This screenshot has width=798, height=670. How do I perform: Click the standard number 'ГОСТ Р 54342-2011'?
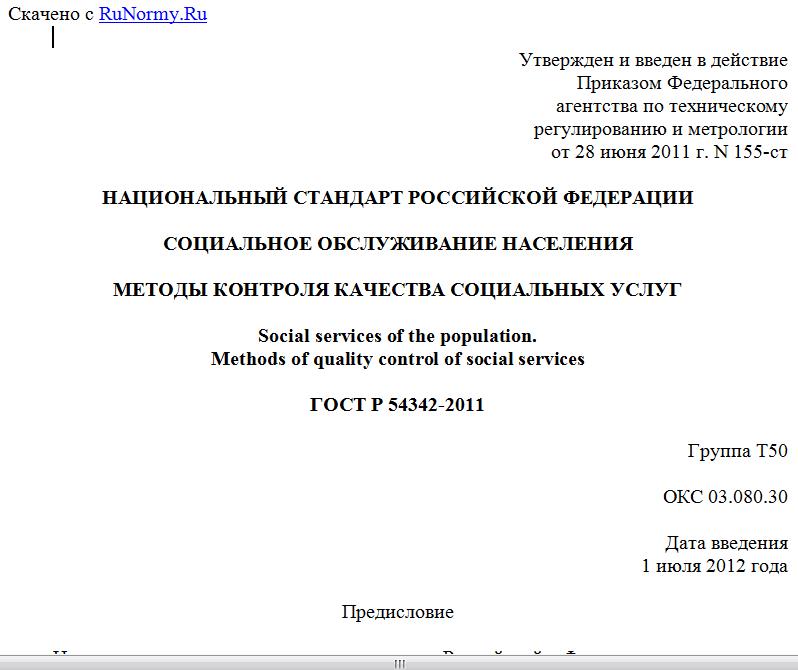(397, 405)
